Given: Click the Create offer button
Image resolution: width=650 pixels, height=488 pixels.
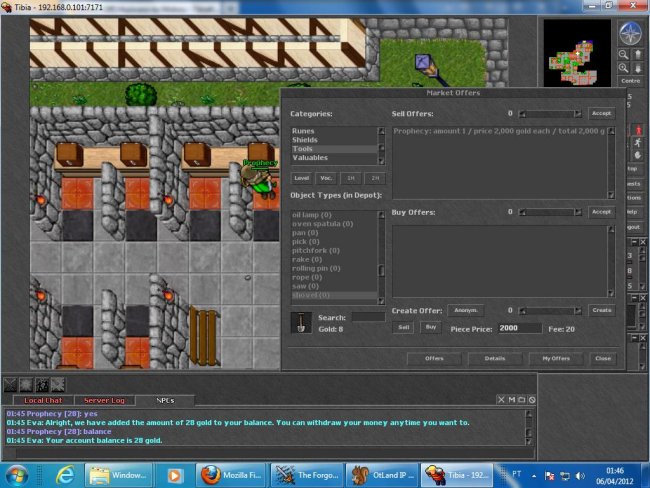Looking at the screenshot, I should [x=601, y=311].
